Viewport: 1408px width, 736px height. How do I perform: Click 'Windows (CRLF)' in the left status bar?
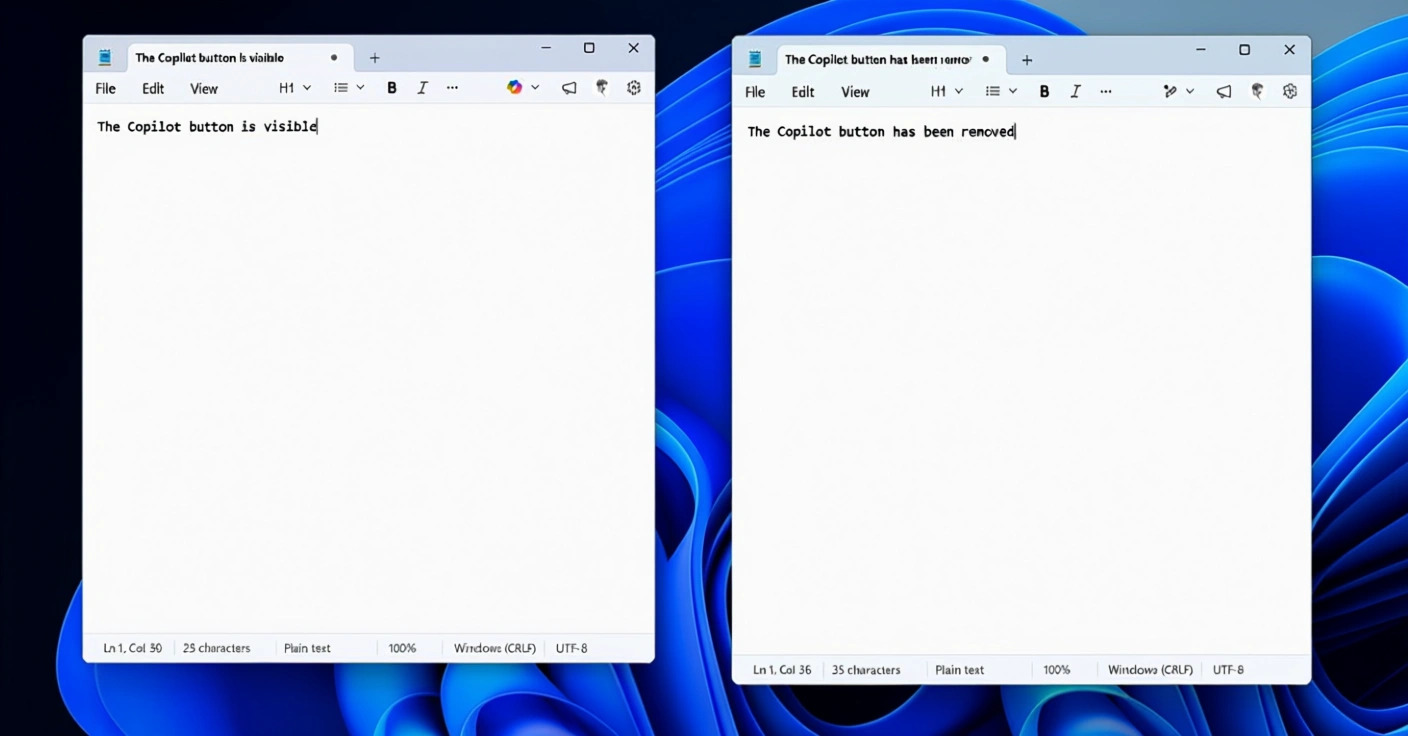tap(494, 648)
